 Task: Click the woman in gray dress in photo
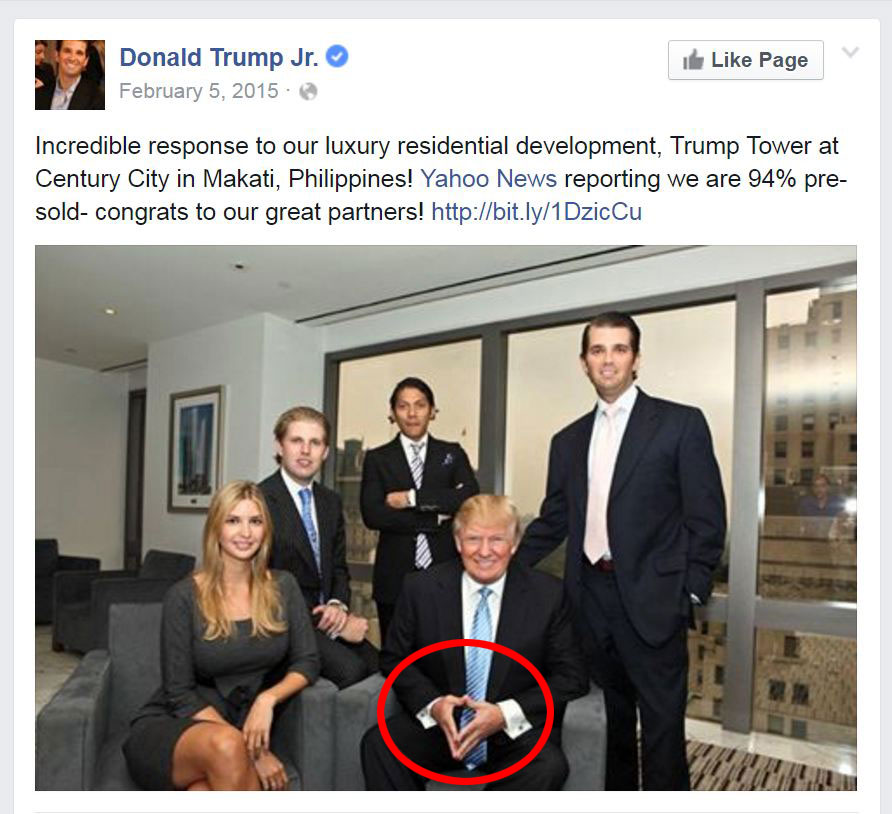point(230,640)
